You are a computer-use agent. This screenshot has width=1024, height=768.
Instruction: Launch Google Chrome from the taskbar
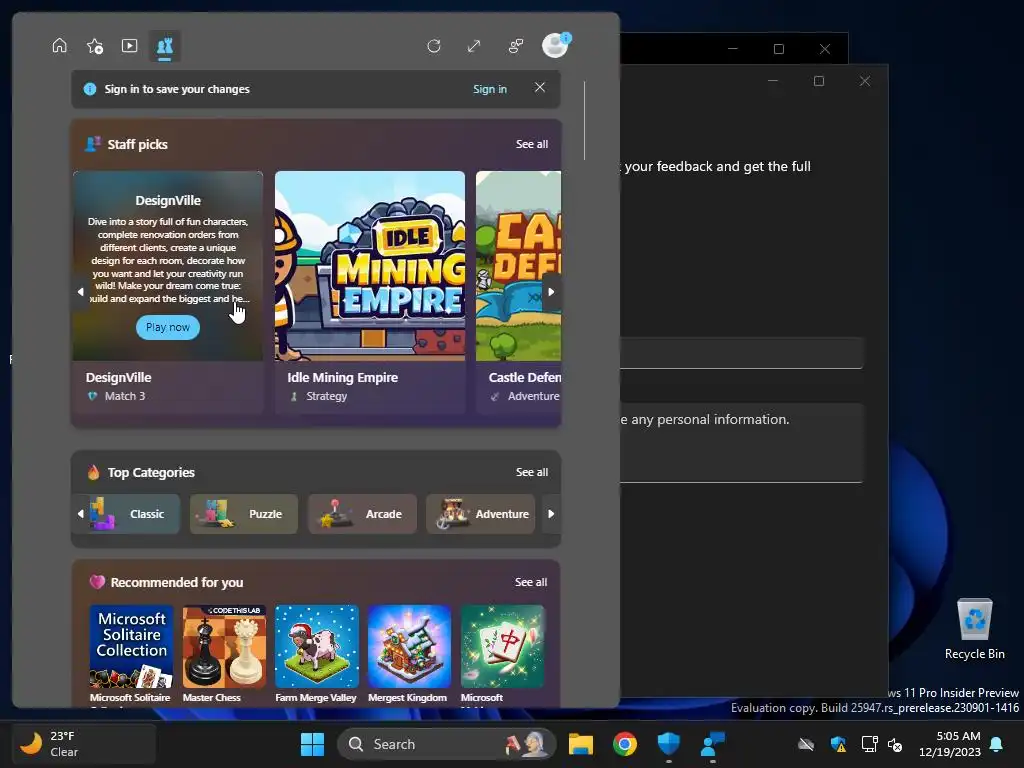[x=625, y=744]
